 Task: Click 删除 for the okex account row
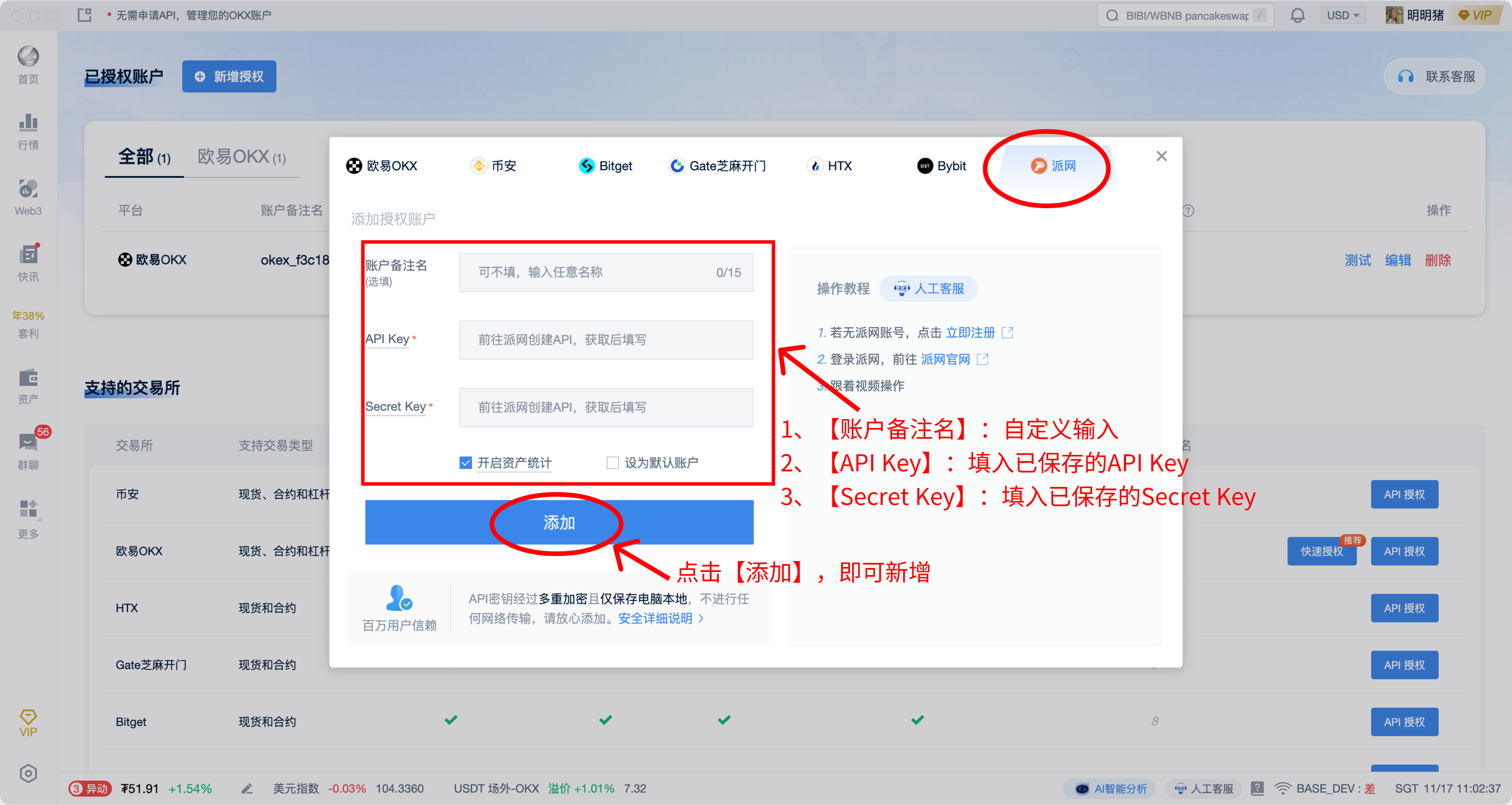coord(1438,260)
